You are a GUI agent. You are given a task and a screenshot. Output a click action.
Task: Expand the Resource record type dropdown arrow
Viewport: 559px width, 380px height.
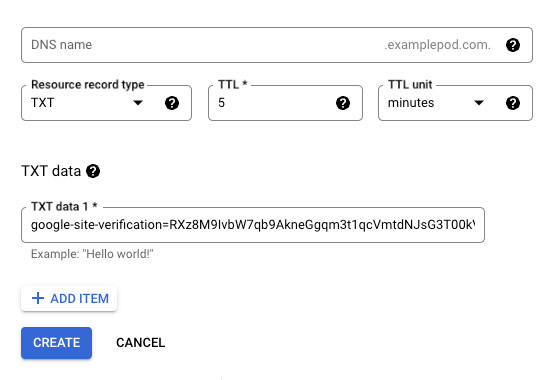(138, 103)
